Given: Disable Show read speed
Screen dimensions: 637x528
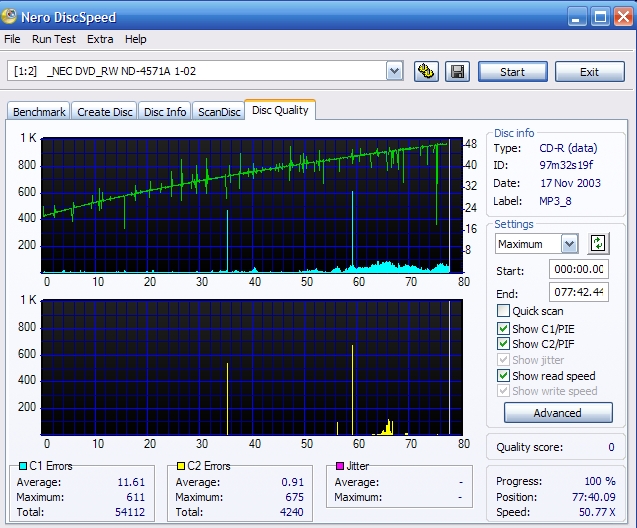Looking at the screenshot, I should 503,375.
